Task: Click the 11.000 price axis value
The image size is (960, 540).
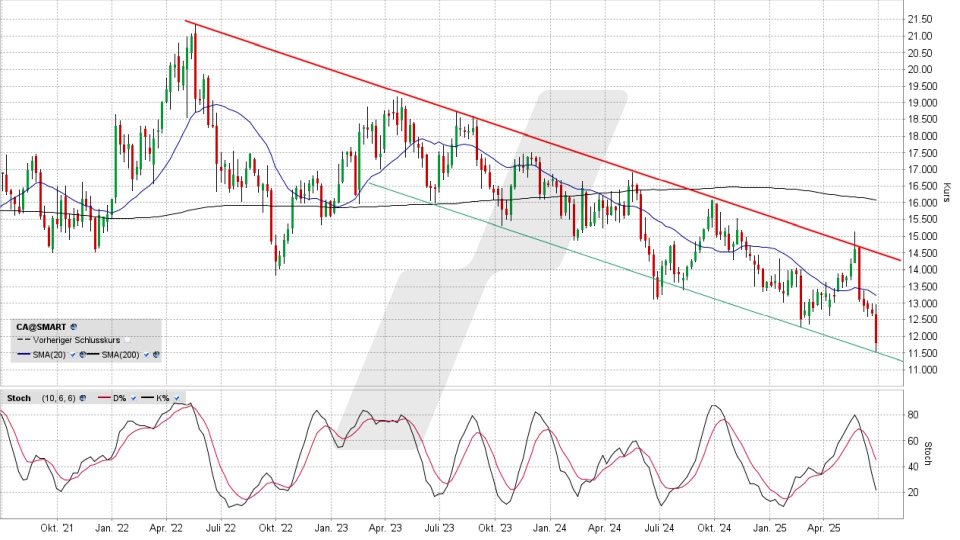Action: pyautogui.click(x=922, y=370)
